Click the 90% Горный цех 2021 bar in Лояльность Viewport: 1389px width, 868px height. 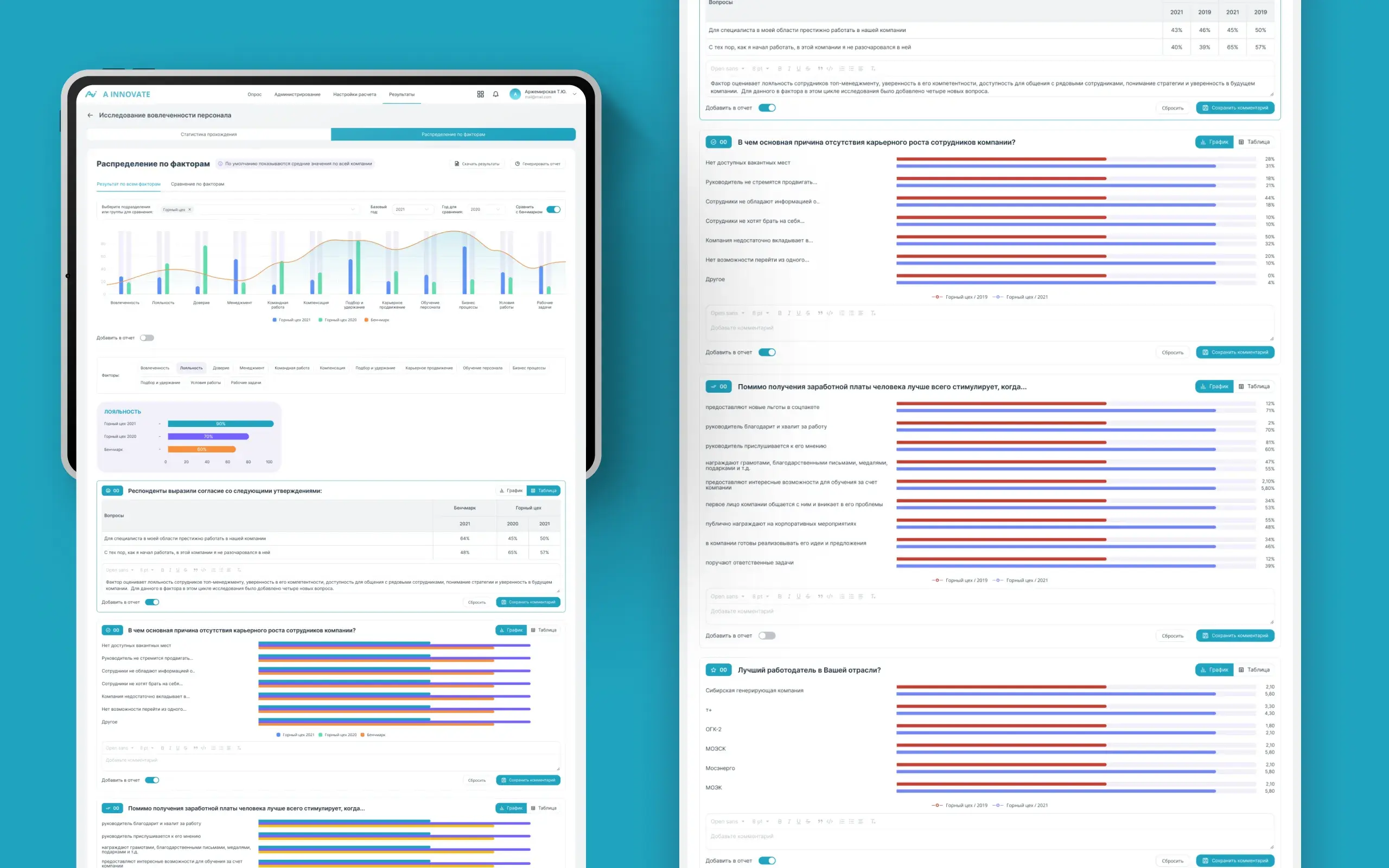(x=220, y=424)
